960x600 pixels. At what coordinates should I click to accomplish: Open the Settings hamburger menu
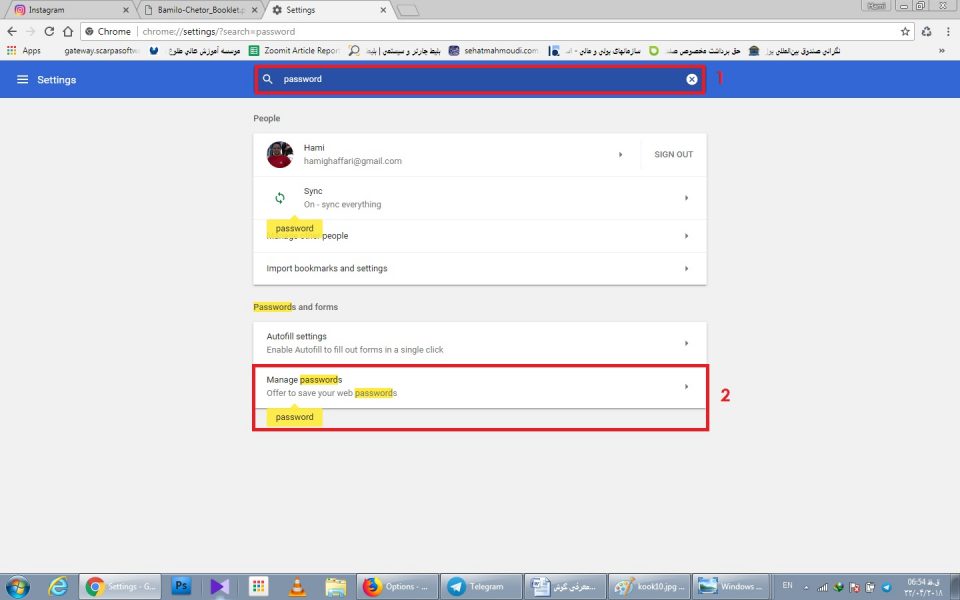pos(22,79)
